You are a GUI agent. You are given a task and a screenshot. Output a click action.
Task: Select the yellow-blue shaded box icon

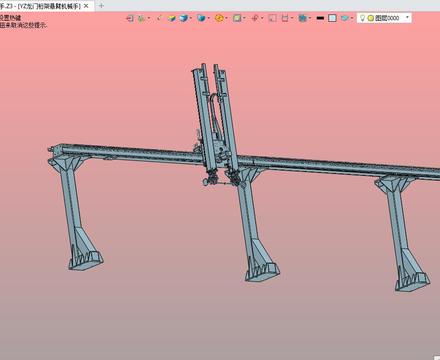pos(172,18)
